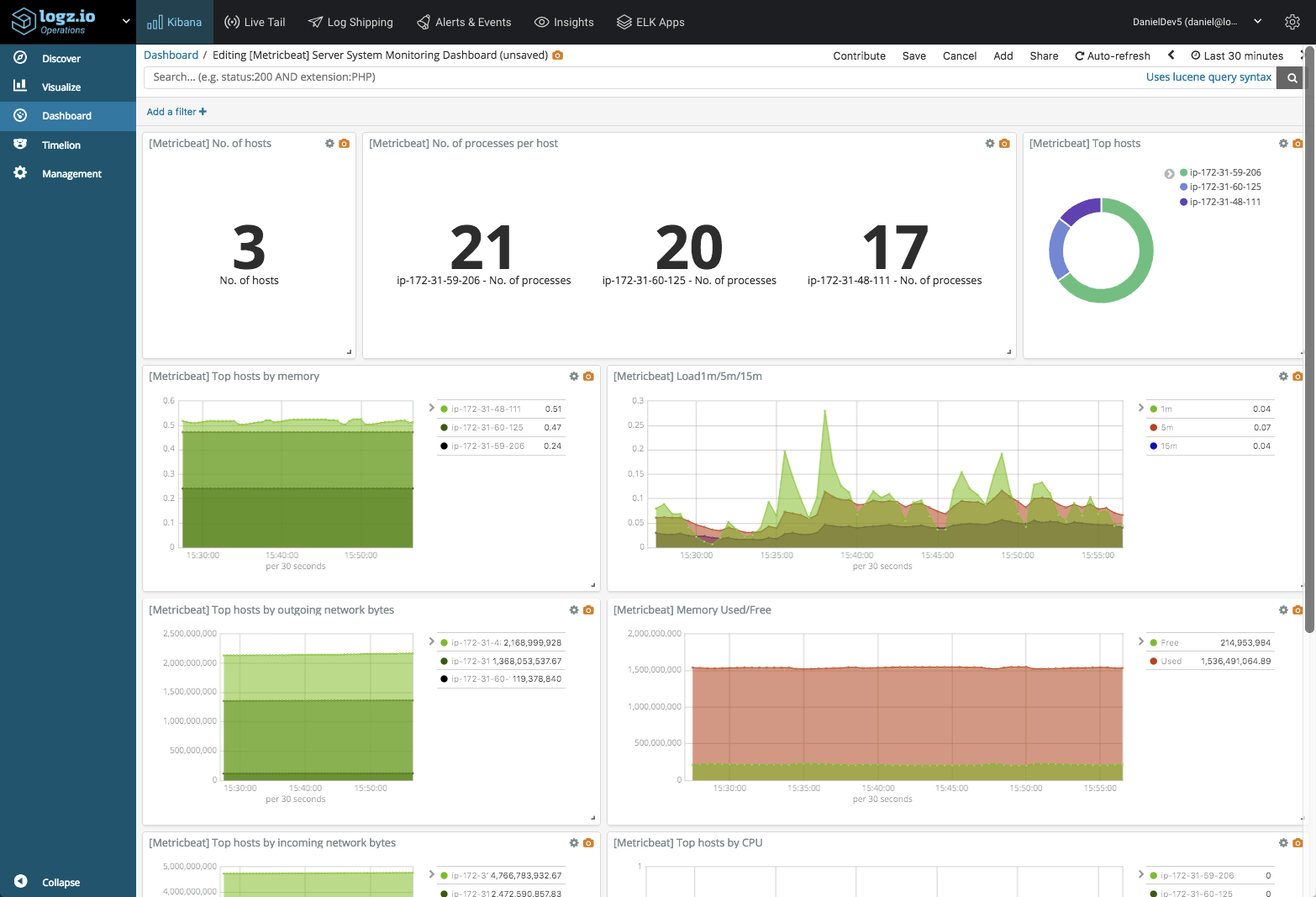This screenshot has height=897, width=1316.
Task: Open the logz.io account dropdown arrow
Action: point(126,21)
